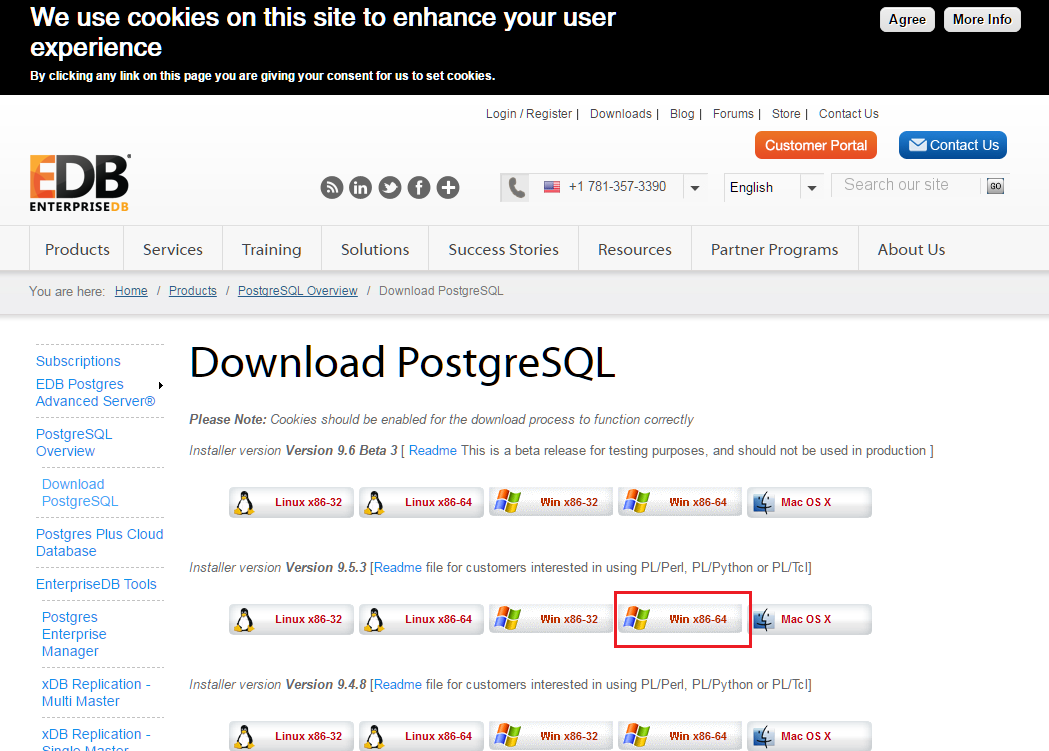Open the Facebook social icon

coord(419,188)
